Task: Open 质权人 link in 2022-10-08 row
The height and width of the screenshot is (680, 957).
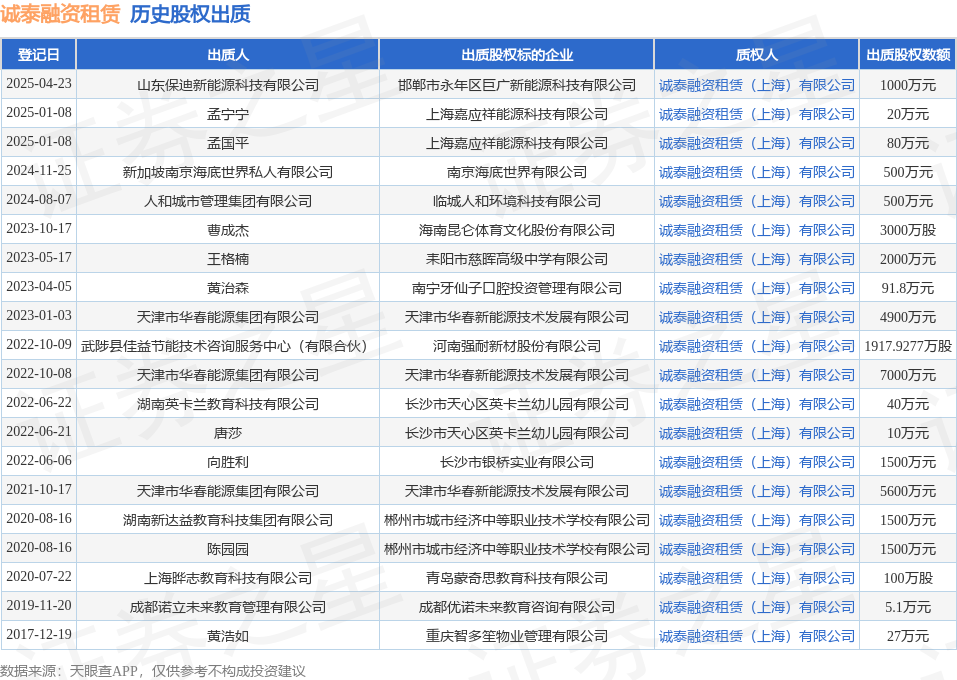Action: [756, 375]
